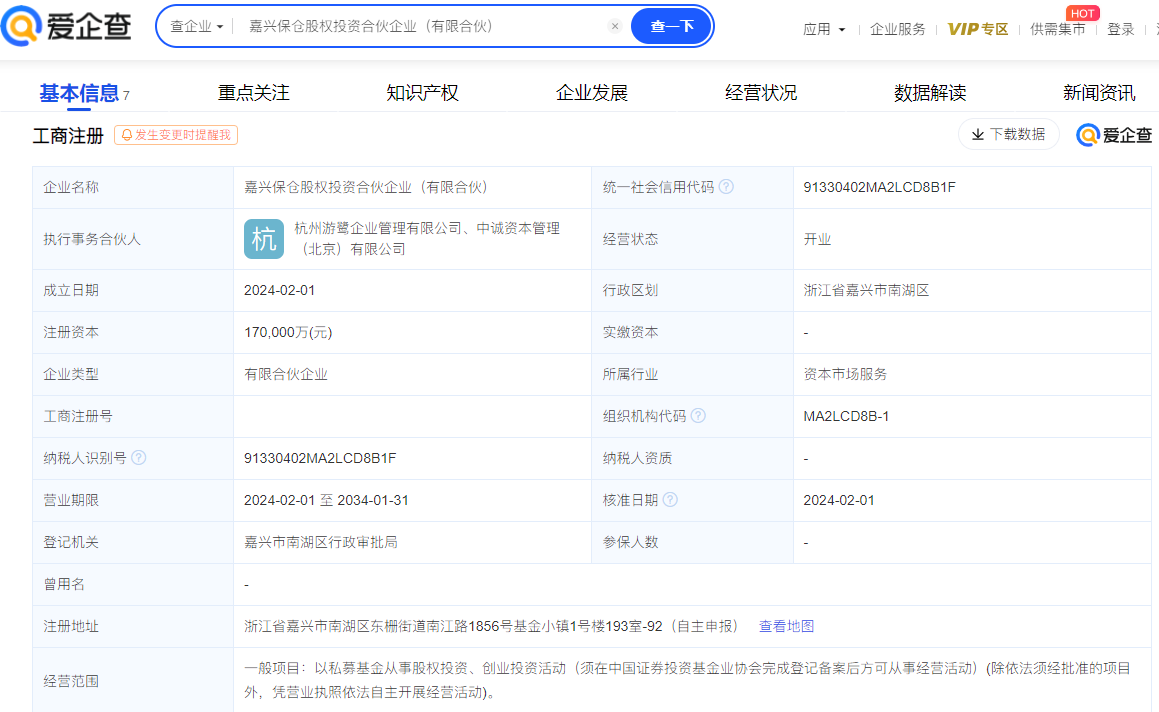The width and height of the screenshot is (1159, 712).
Task: Click the registered address text
Action: pyautogui.click(x=492, y=626)
